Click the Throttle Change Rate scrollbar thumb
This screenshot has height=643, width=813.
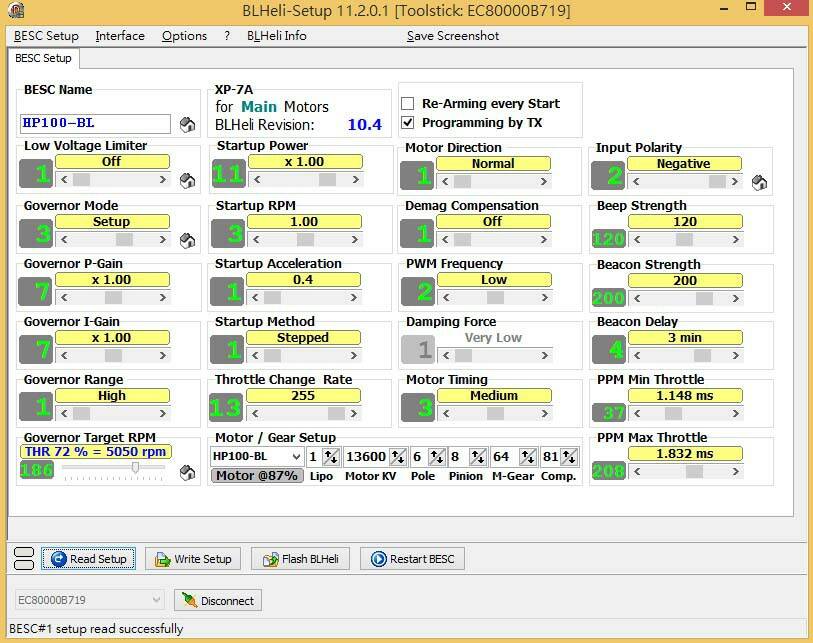tap(336, 414)
